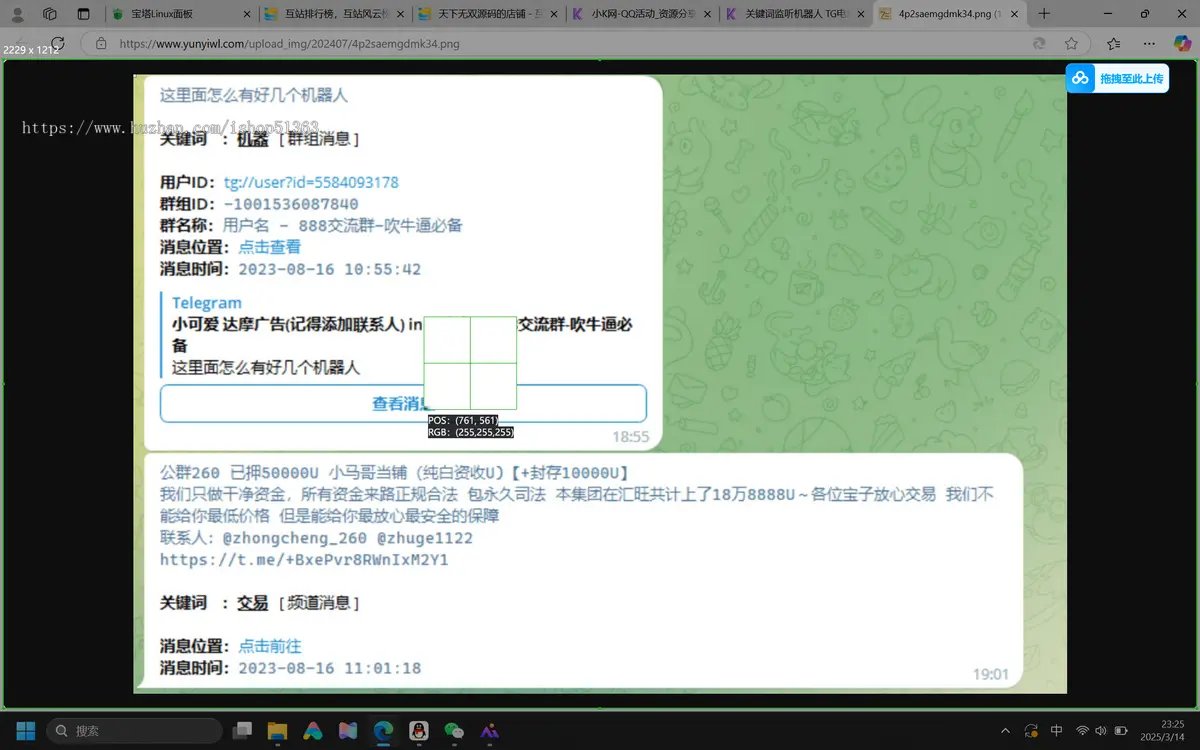Viewport: 1200px width, 750px height.
Task: Refresh the current page
Action: [58, 44]
